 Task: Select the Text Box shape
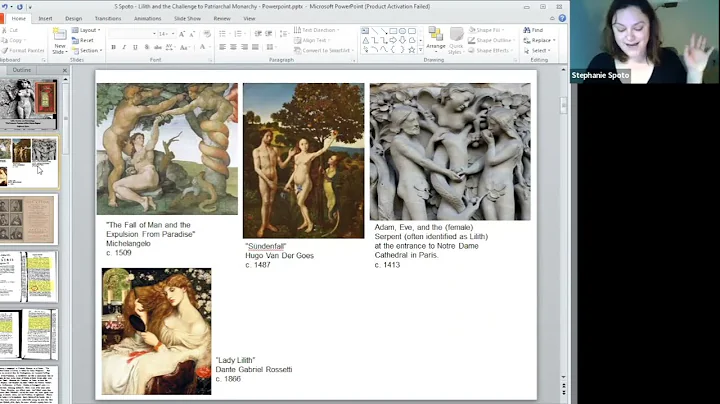pos(365,31)
